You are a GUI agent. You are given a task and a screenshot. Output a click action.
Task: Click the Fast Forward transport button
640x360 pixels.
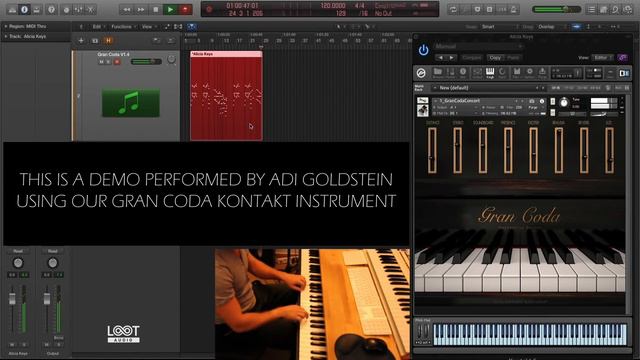[141, 9]
